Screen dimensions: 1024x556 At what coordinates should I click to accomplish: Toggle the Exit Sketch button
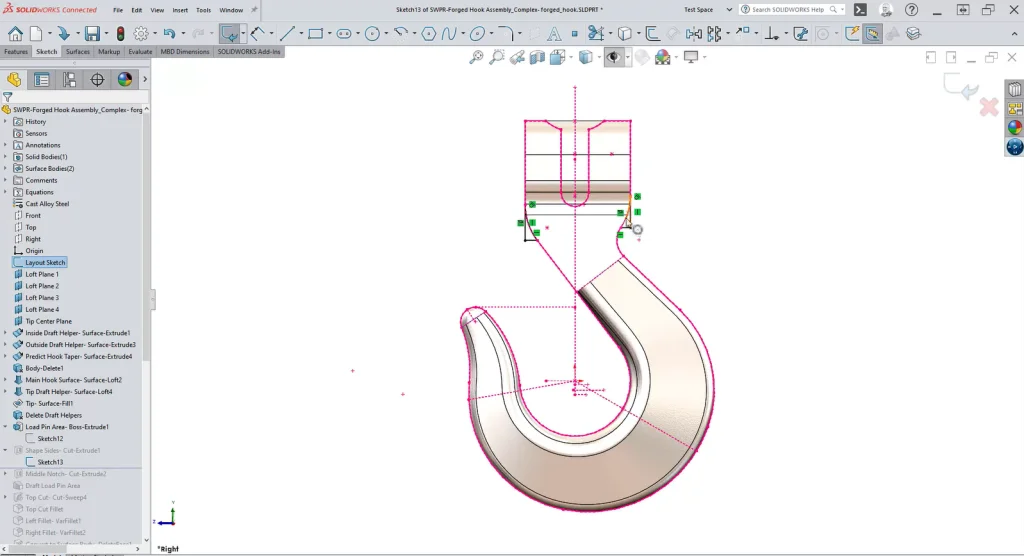229,33
